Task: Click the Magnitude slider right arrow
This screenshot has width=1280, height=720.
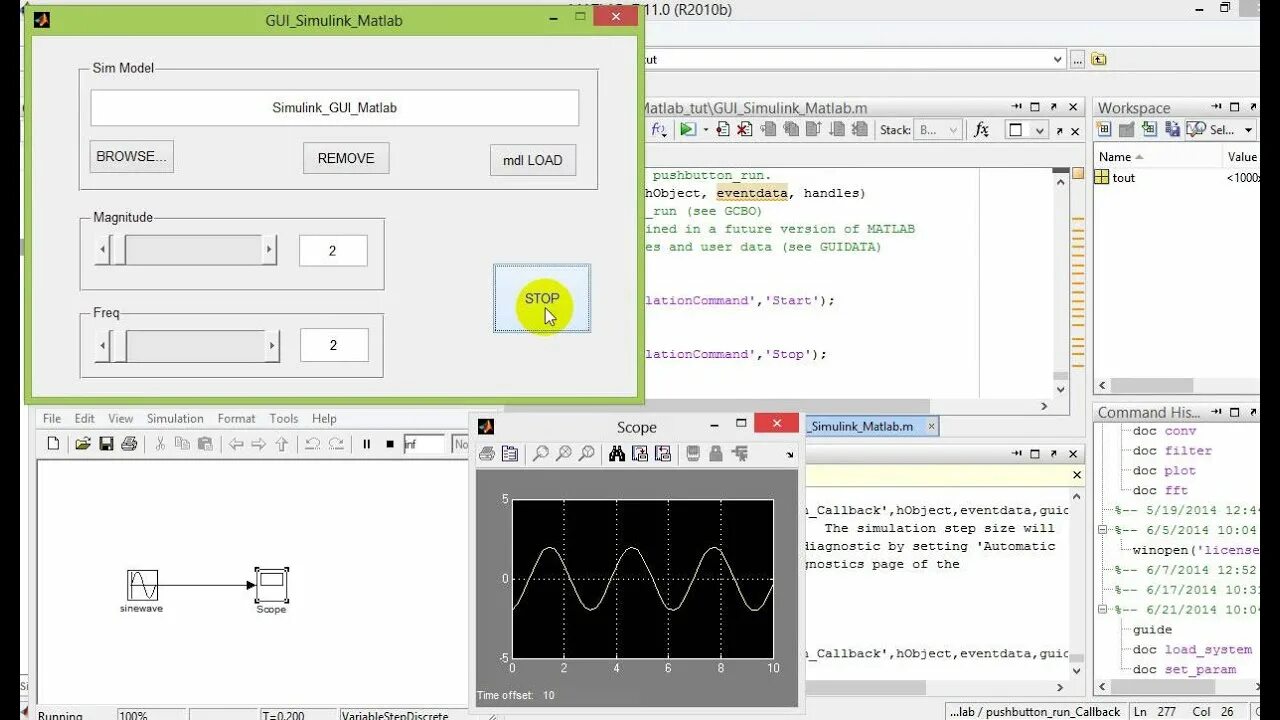Action: point(269,250)
